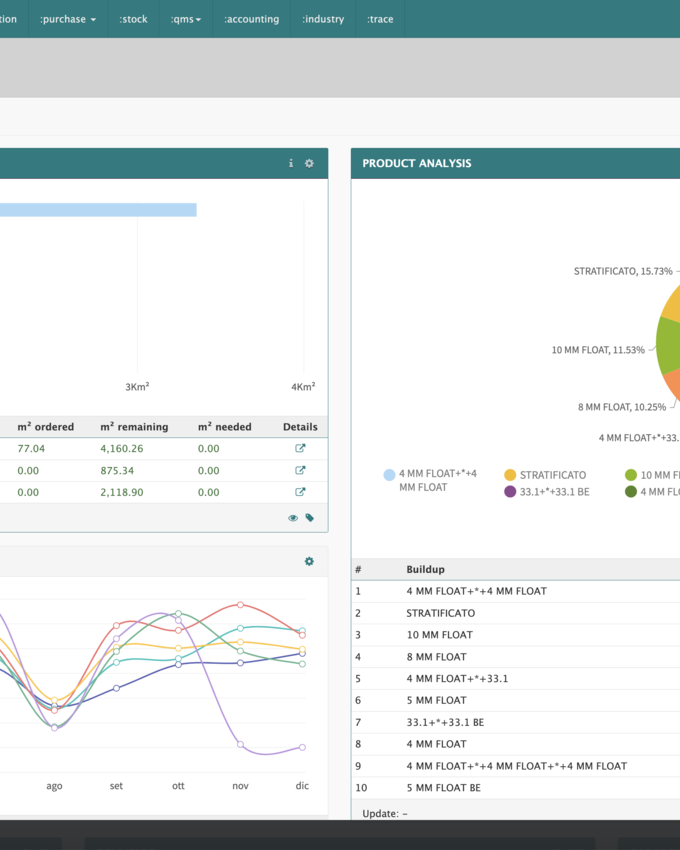The height and width of the screenshot is (850, 680).
Task: Expand the :purchase dropdown menu
Action: pos(68,19)
